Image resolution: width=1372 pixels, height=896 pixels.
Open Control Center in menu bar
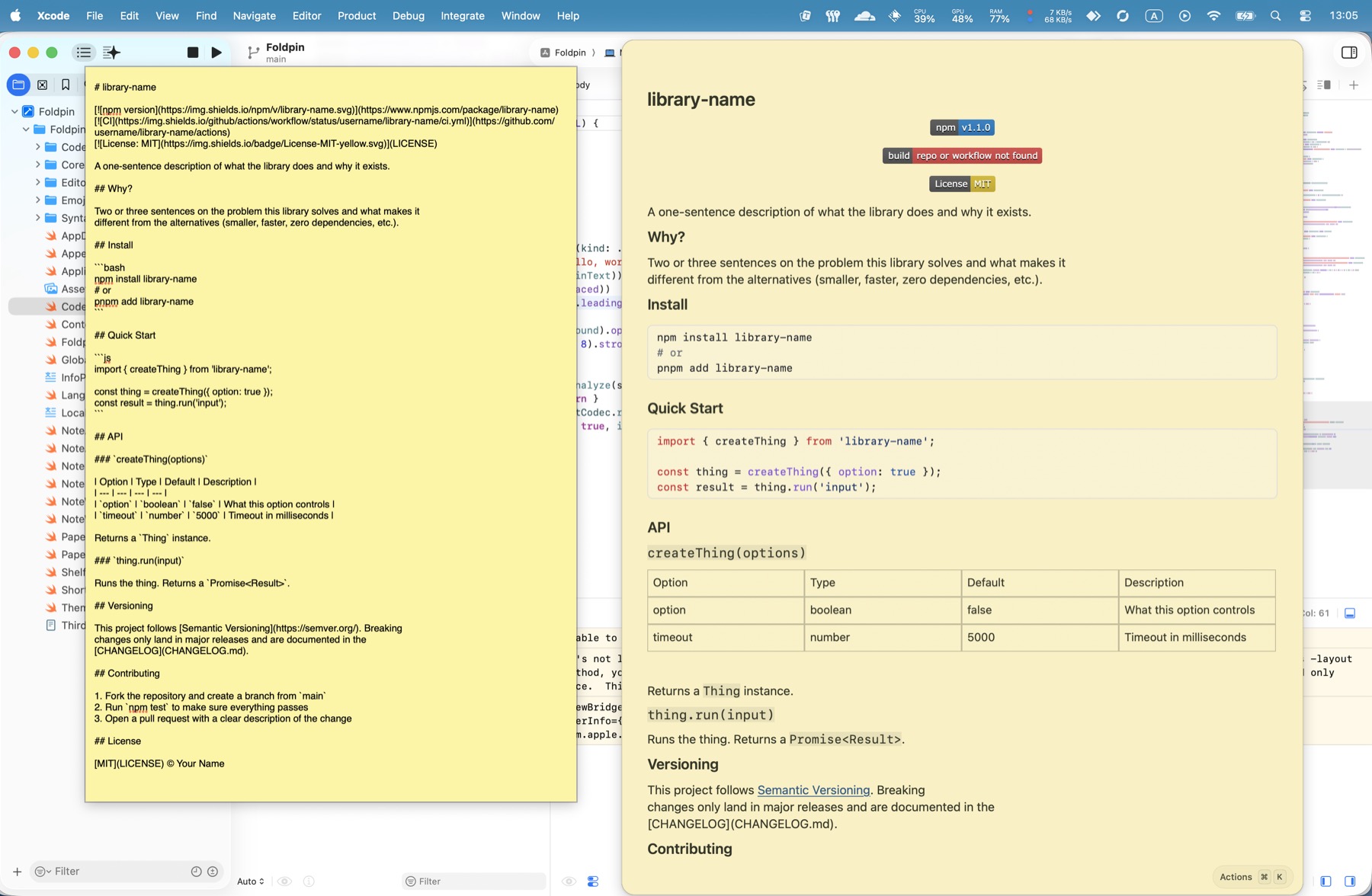click(1305, 16)
